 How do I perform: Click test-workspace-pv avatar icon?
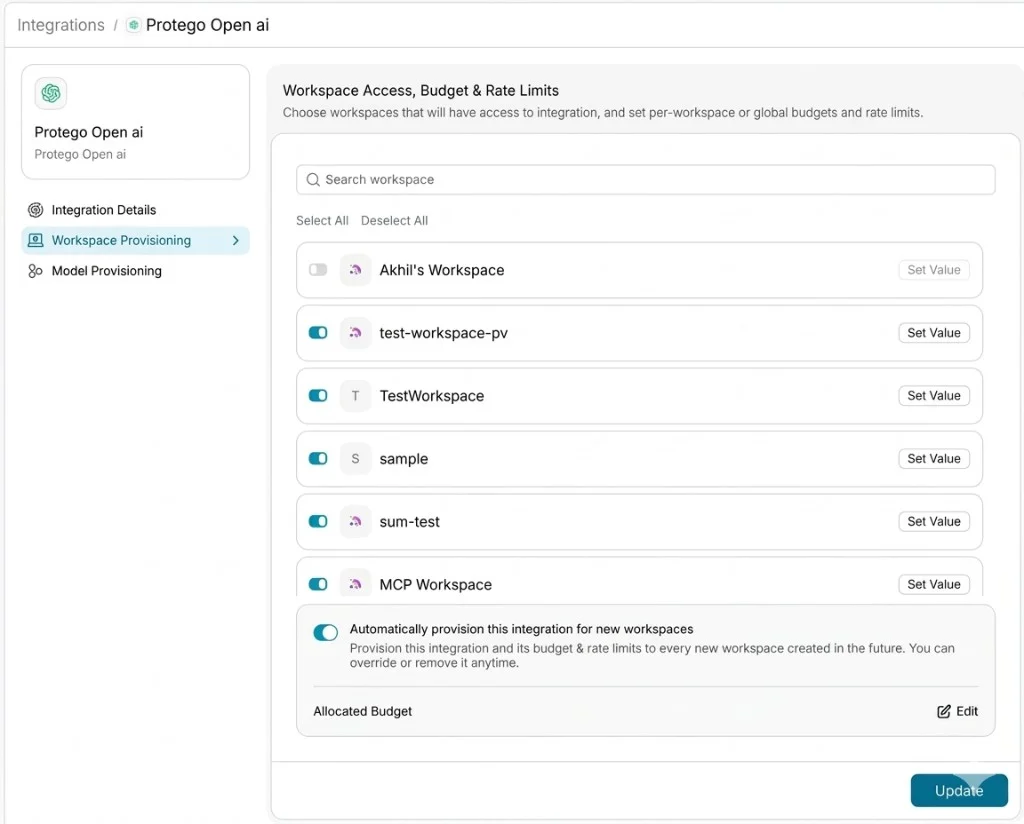355,332
